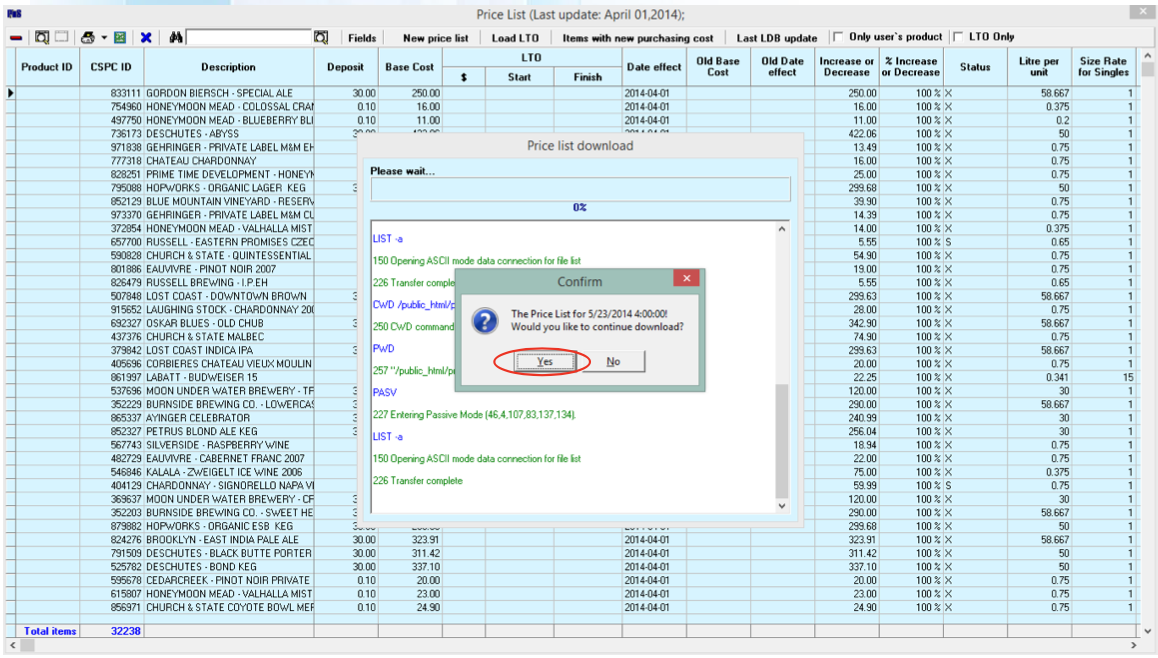
Task: Click the horizontal scrollbar right arrow
Action: coord(1134,645)
